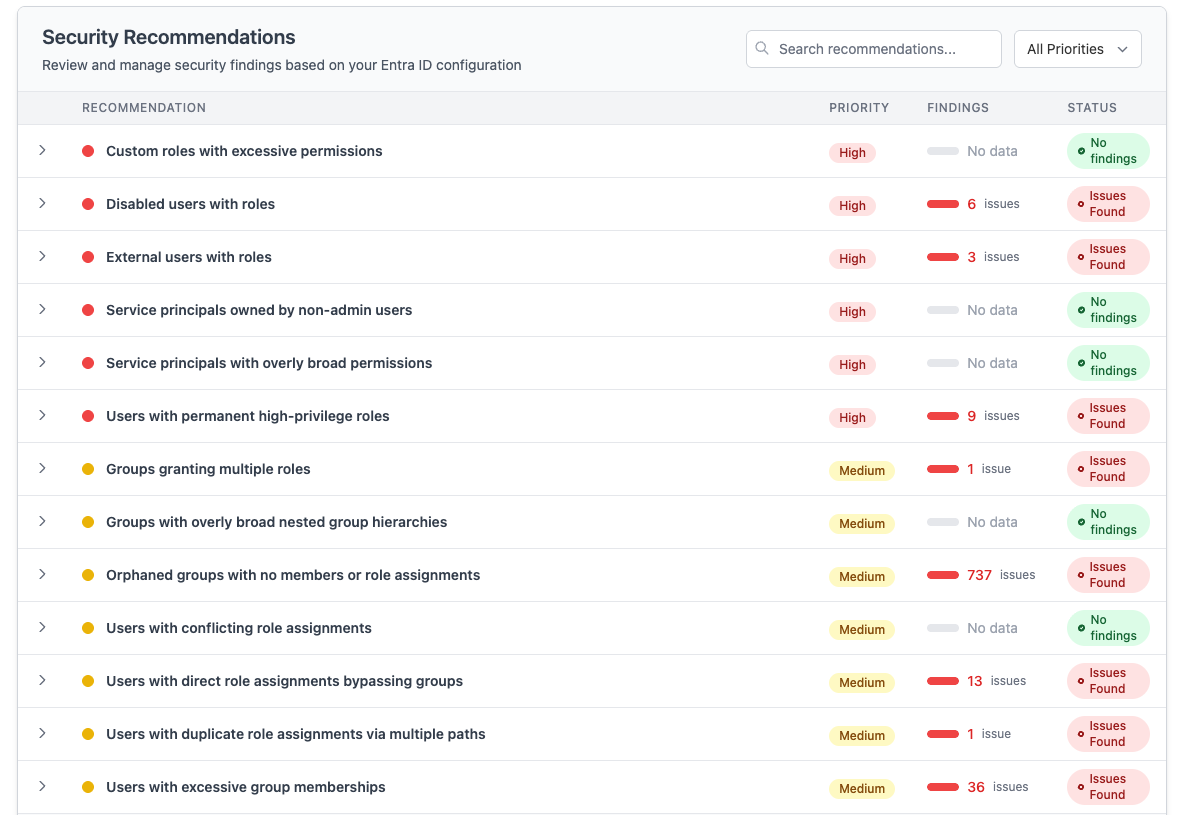Expand the "Orphaned groups with no members" row
The height and width of the screenshot is (815, 1189).
[x=43, y=575]
